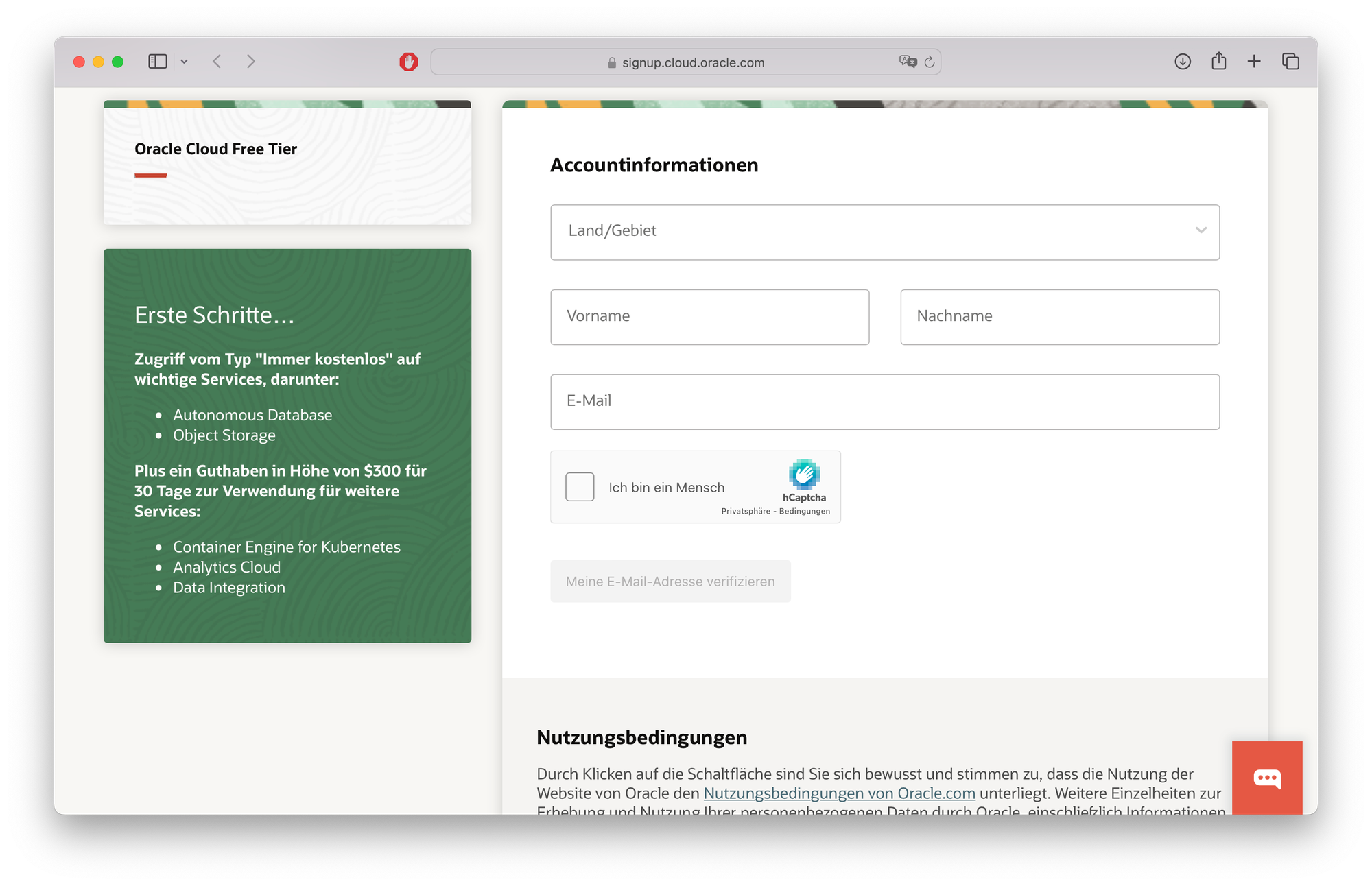Reload the page via the refresh icon
The height and width of the screenshot is (886, 1372).
pos(930,62)
